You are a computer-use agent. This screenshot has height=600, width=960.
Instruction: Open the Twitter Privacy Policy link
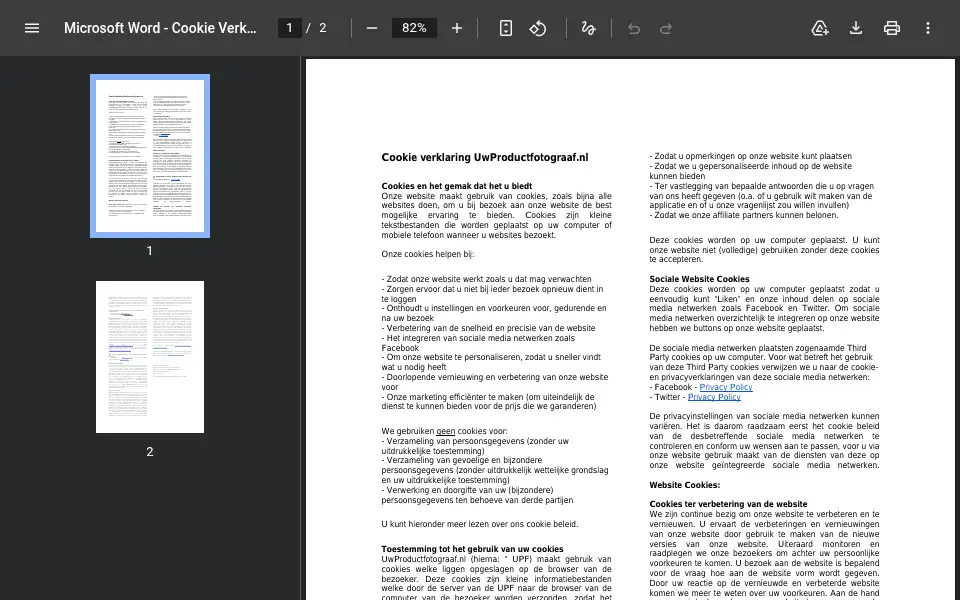[x=714, y=397]
